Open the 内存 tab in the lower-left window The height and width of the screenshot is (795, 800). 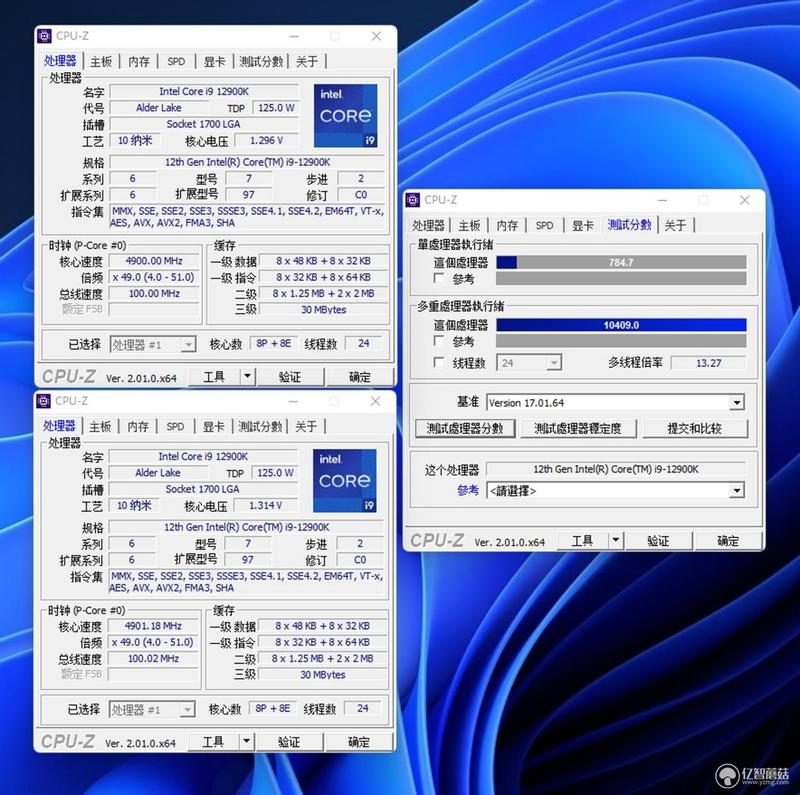[x=138, y=427]
